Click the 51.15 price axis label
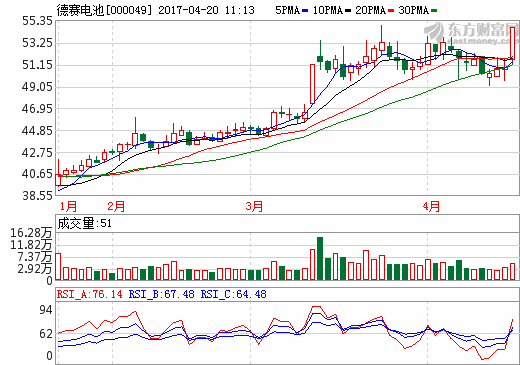Screen dimensions: 520x365 pyautogui.click(x=37, y=65)
